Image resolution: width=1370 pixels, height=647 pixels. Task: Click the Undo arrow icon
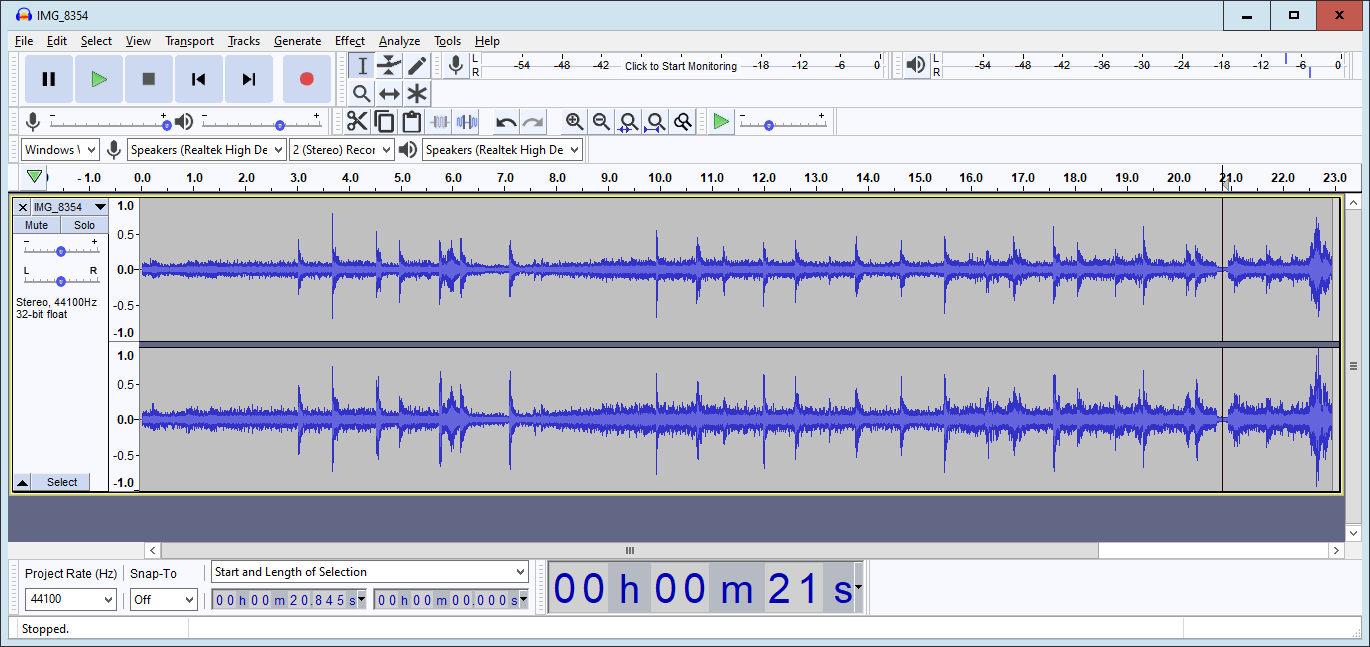[x=506, y=122]
